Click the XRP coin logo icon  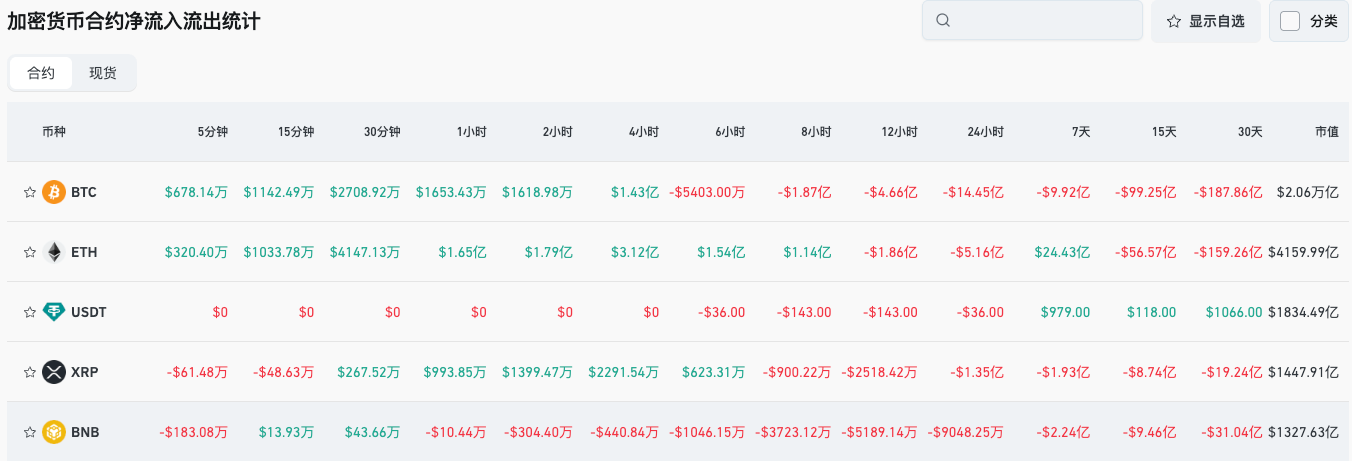pos(54,372)
